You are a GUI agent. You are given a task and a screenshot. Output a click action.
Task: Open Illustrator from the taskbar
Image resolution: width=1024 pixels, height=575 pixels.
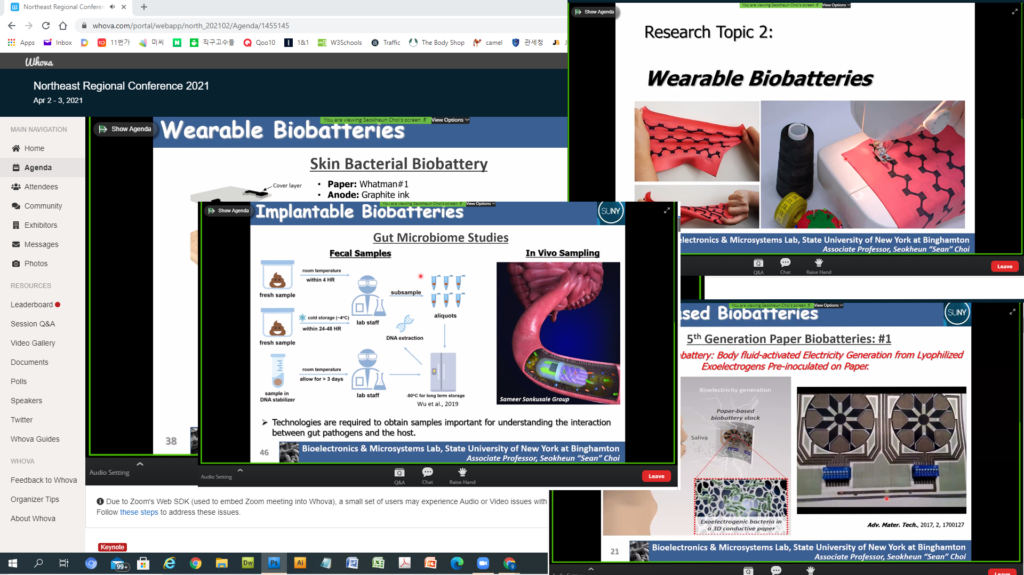point(300,563)
